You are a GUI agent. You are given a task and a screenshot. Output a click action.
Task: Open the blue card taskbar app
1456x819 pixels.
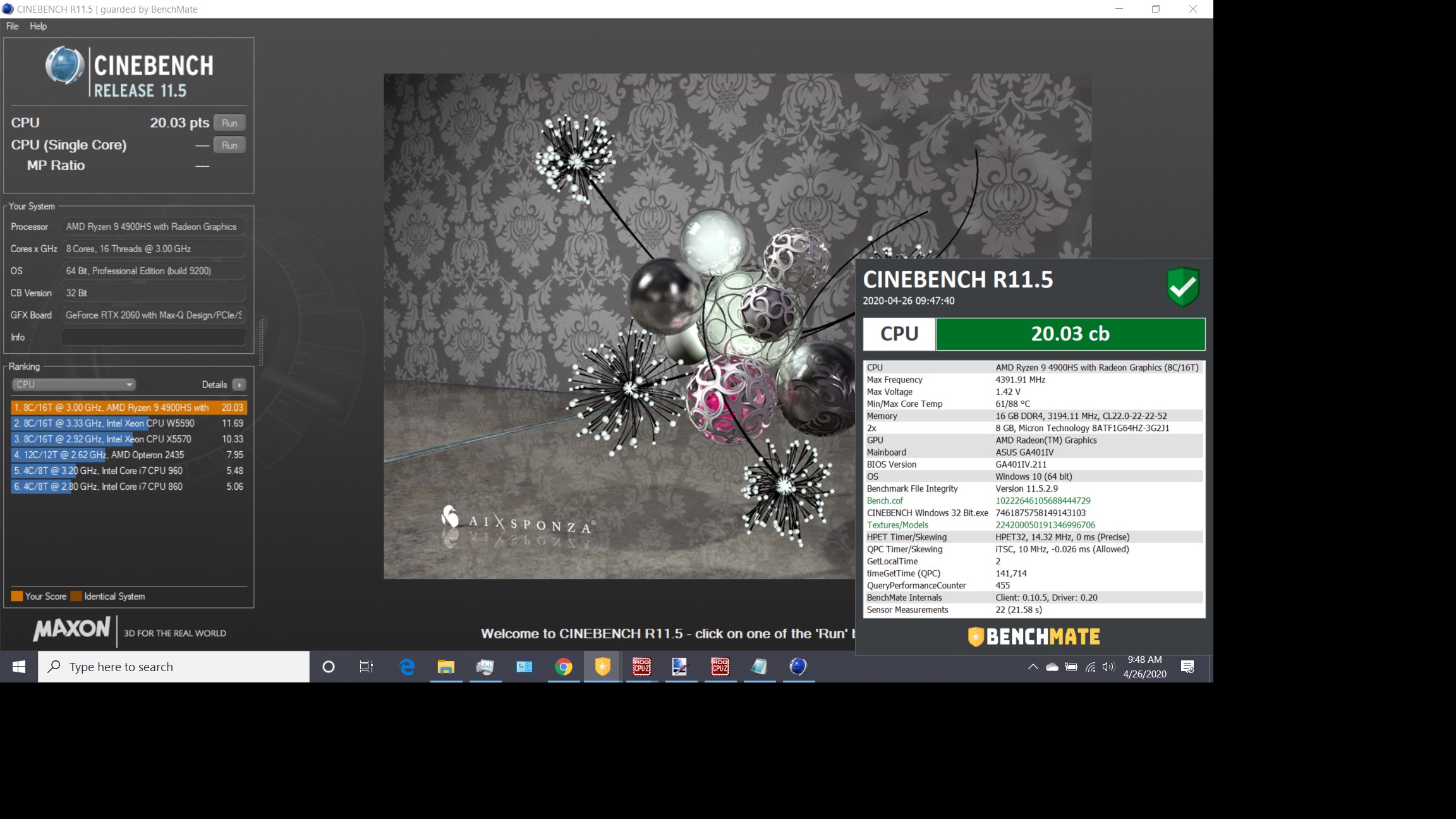coord(525,667)
